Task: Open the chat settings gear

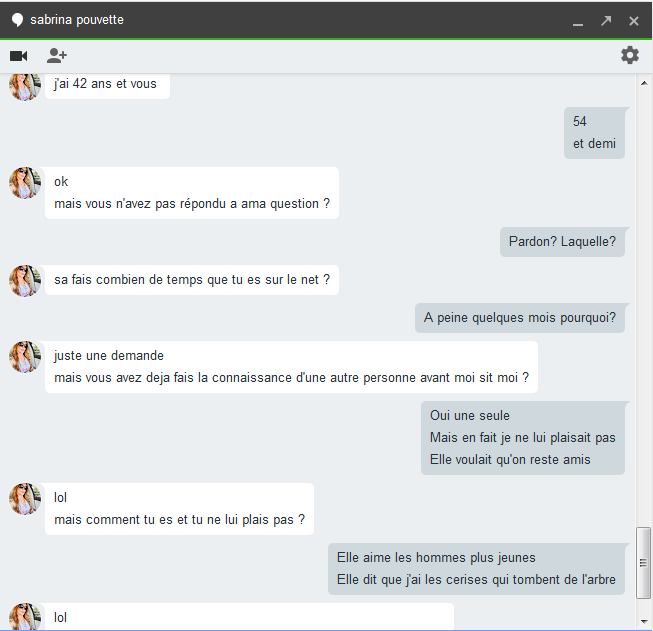Action: point(629,55)
